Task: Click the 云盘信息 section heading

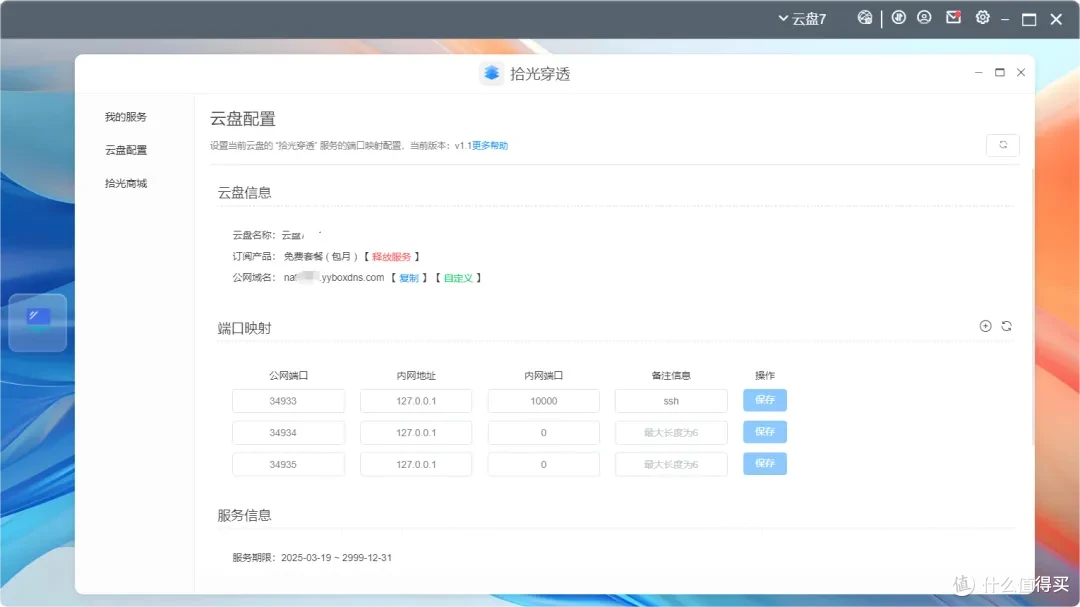Action: point(245,193)
